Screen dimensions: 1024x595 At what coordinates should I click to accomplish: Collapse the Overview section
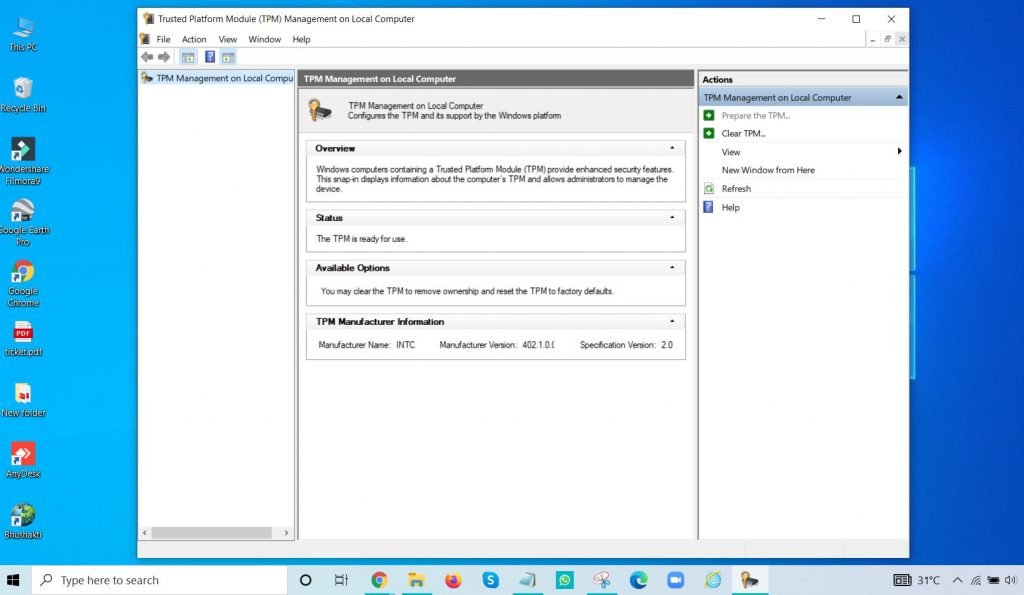tap(672, 148)
